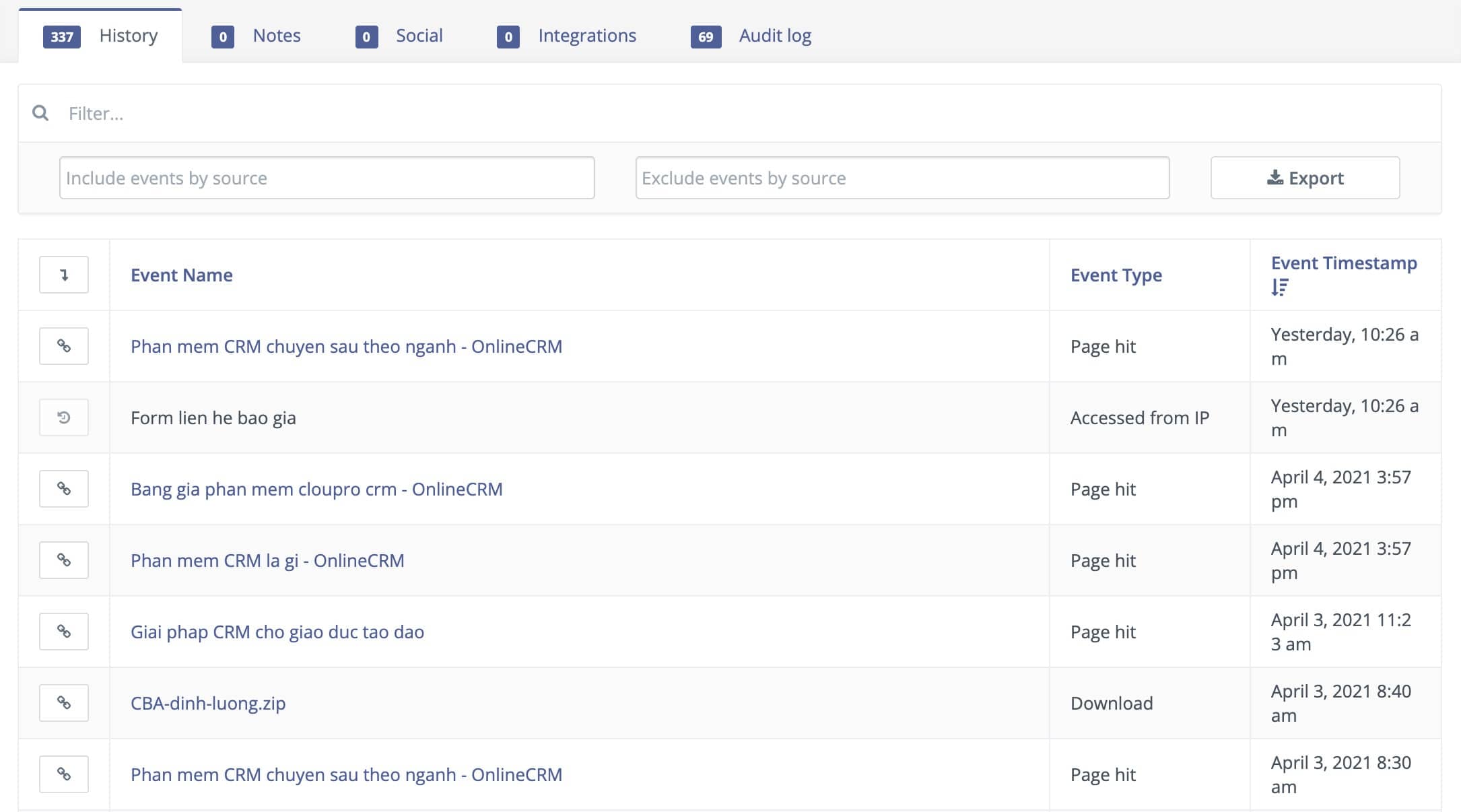Sort by Event Timestamp column
This screenshot has width=1461, height=812.
(1343, 263)
